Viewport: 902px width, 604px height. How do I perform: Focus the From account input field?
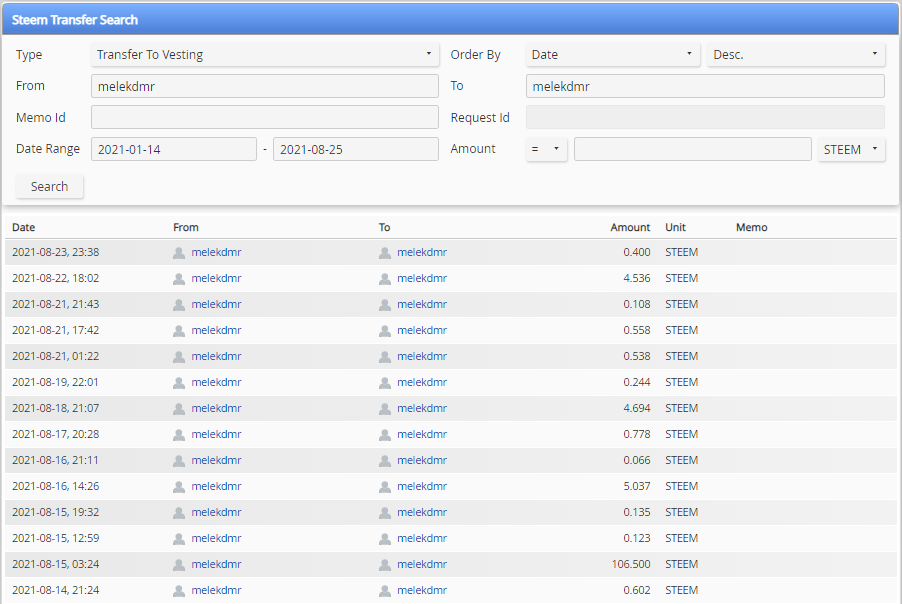(x=265, y=86)
